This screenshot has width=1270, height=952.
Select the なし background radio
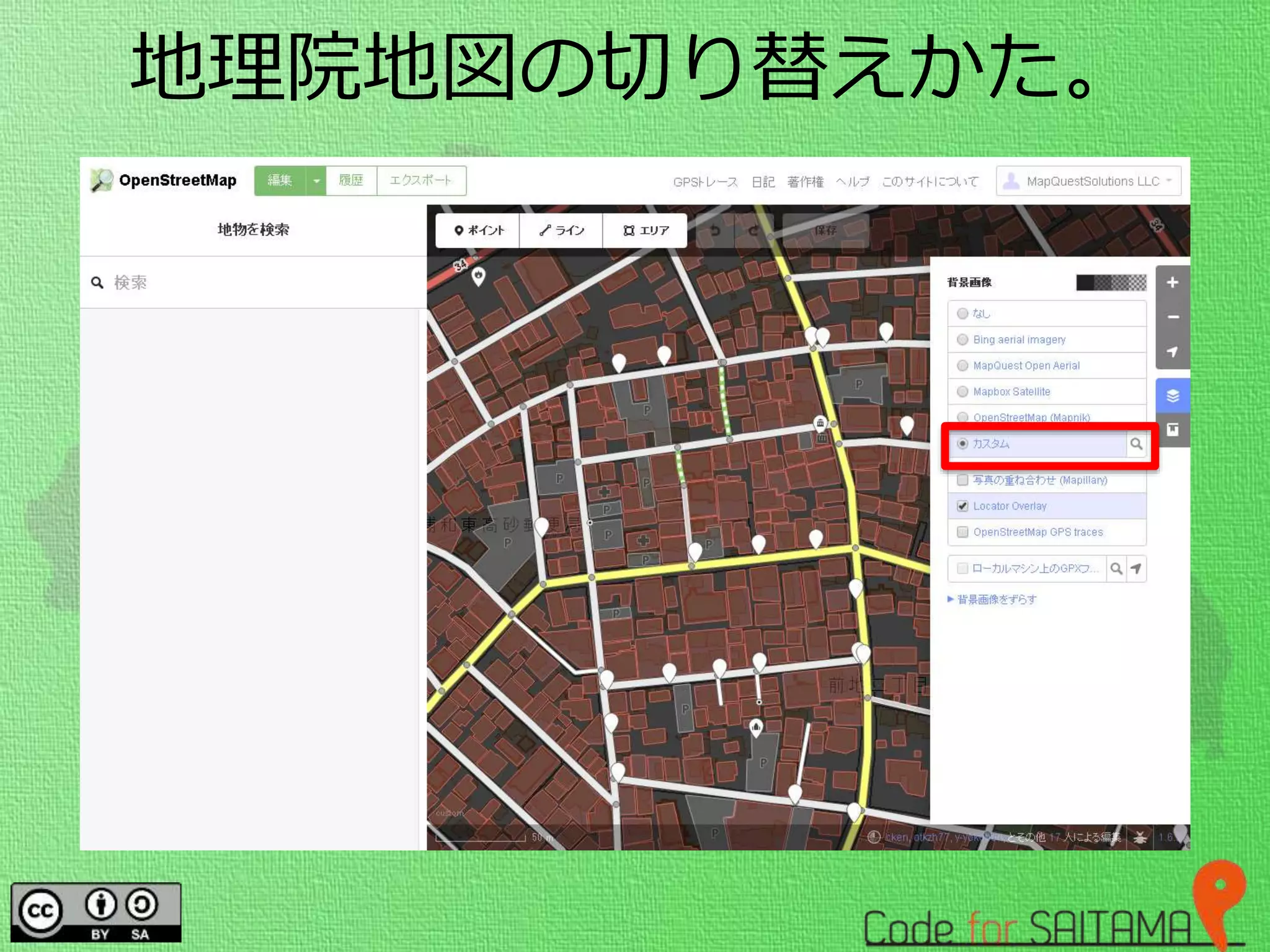click(962, 314)
